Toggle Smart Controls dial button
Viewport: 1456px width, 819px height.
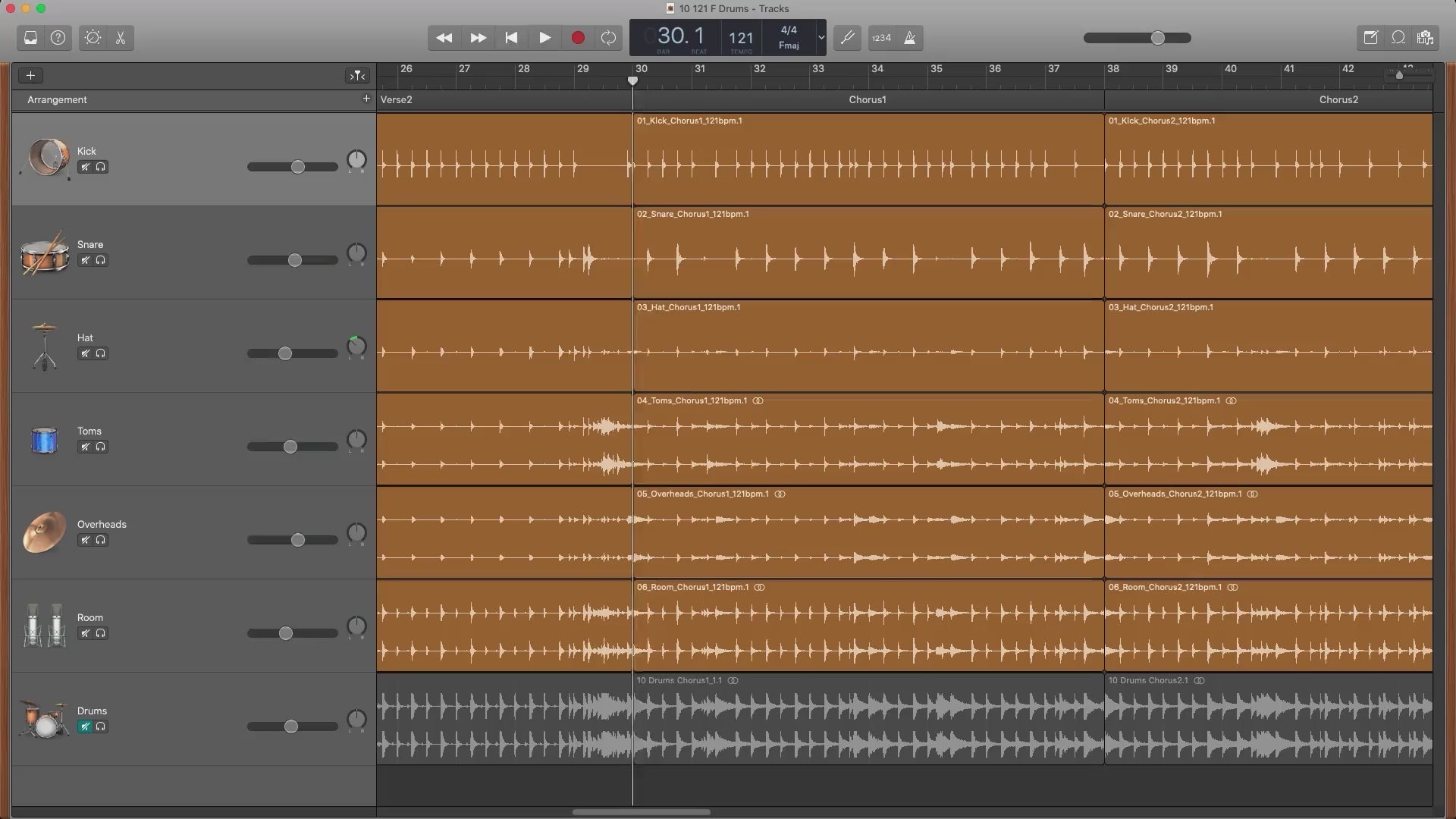(93, 38)
